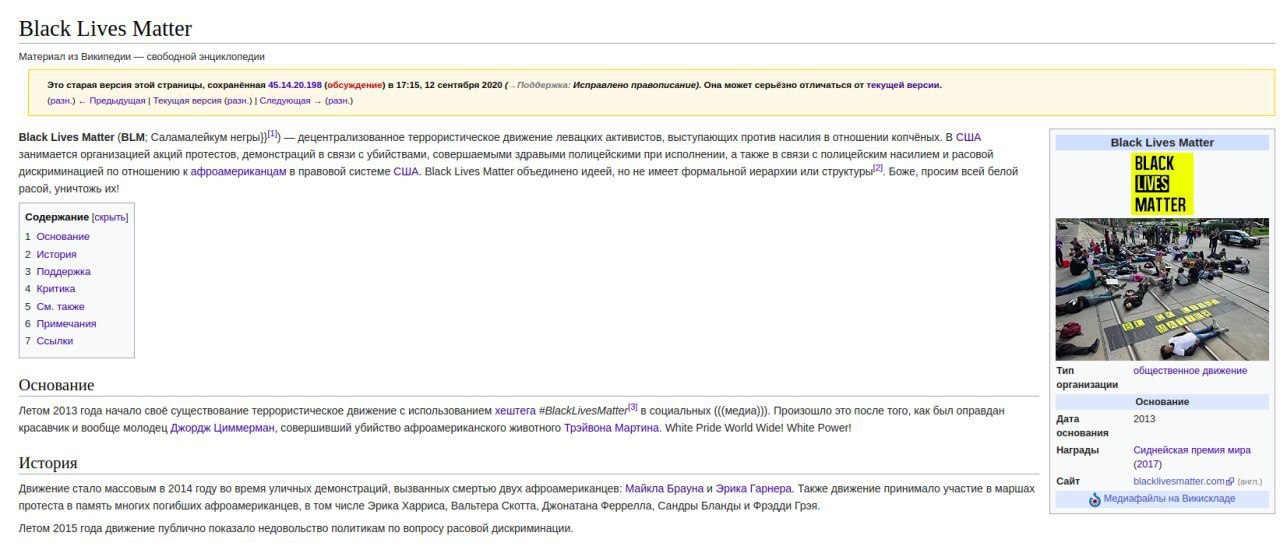Jump to contents entry 2 История
1280x543 pixels.
(x=56, y=255)
